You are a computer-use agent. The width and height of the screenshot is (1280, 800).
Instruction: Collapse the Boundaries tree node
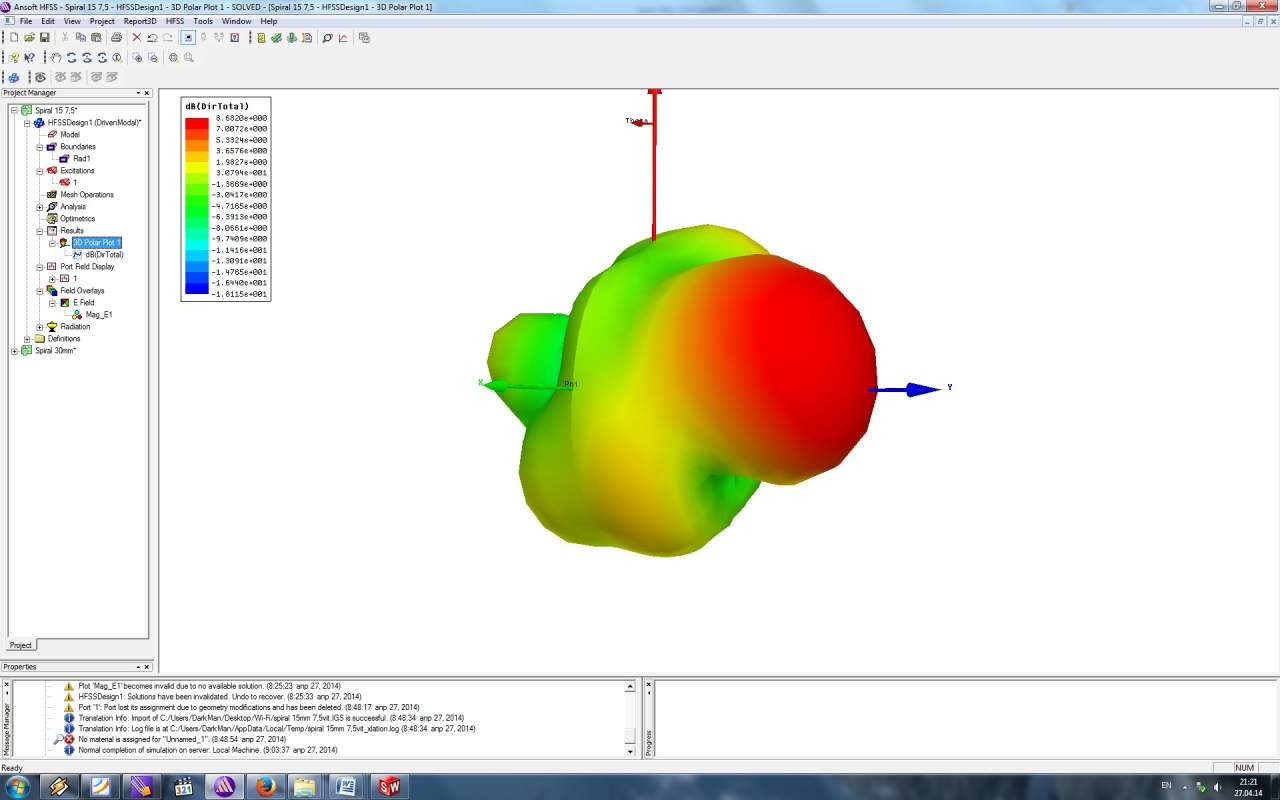click(40, 147)
